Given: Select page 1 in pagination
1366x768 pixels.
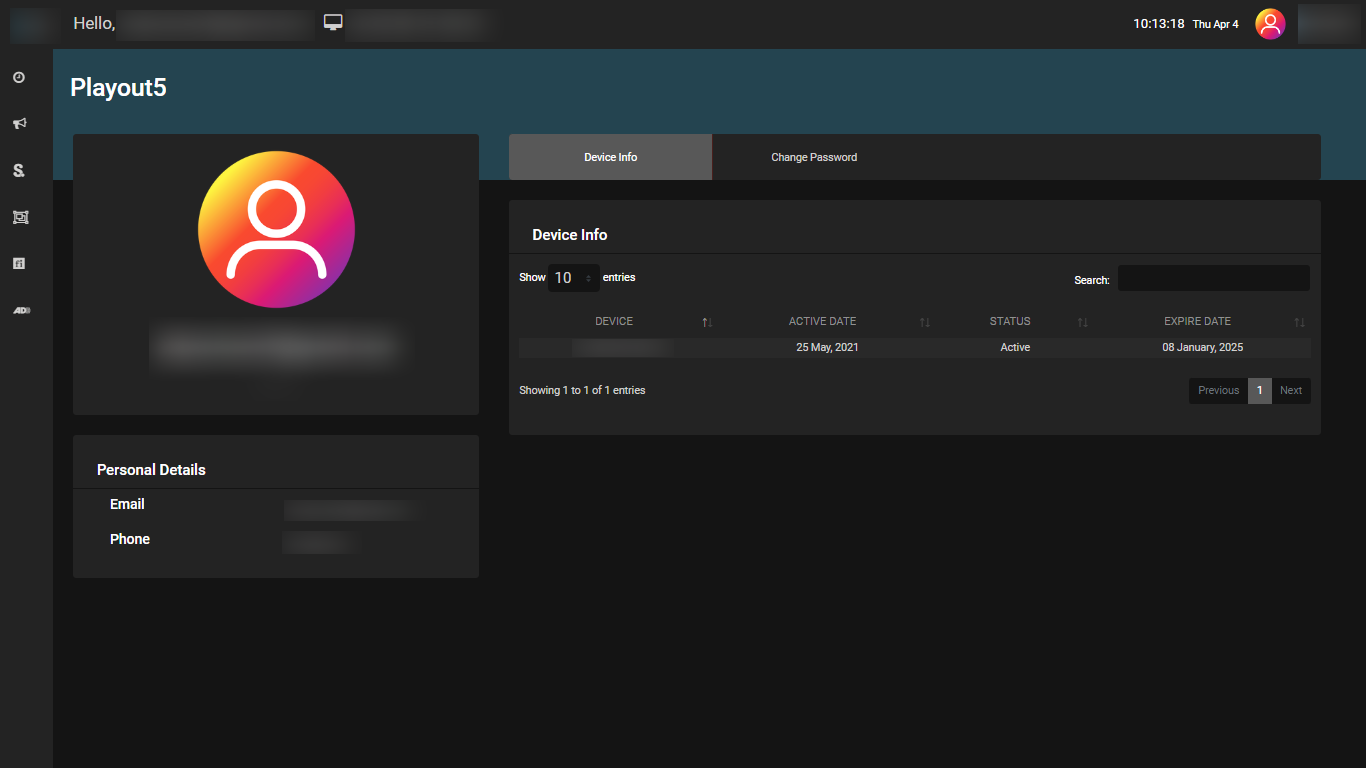Looking at the screenshot, I should point(1259,391).
